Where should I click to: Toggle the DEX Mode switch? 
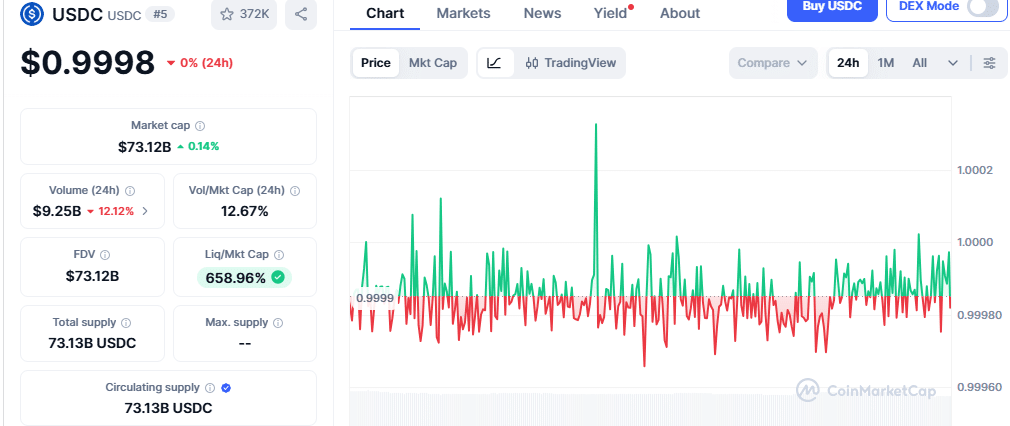coord(984,7)
